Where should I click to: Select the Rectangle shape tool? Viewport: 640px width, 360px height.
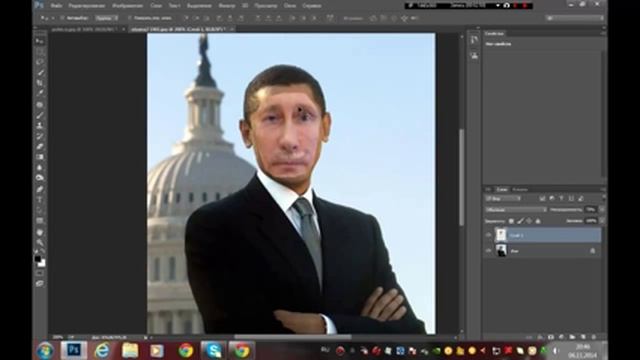tap(40, 221)
